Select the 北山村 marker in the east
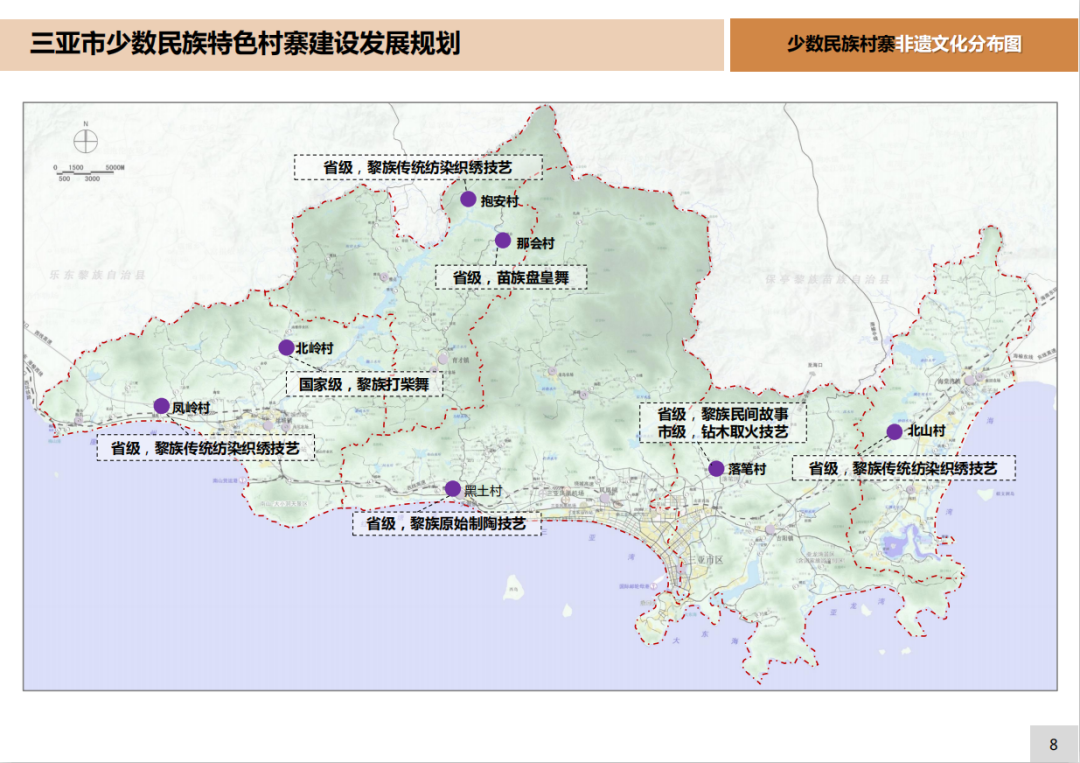The width and height of the screenshot is (1080, 763). [894, 432]
